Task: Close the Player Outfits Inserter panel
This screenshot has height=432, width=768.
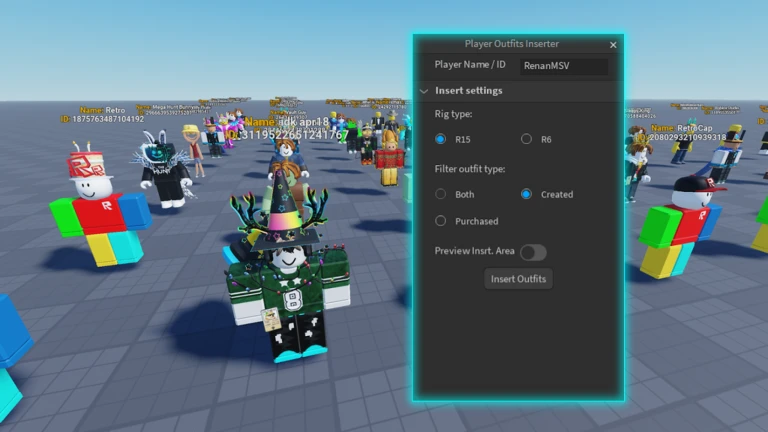Action: pyautogui.click(x=613, y=45)
